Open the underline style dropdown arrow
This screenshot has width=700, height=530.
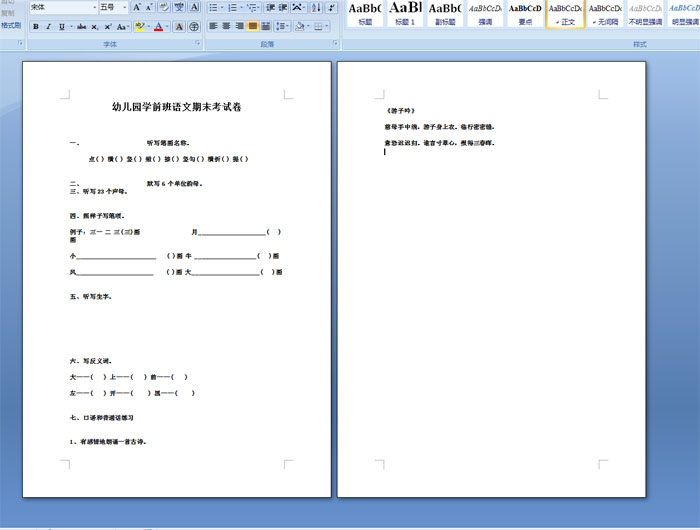[71, 27]
